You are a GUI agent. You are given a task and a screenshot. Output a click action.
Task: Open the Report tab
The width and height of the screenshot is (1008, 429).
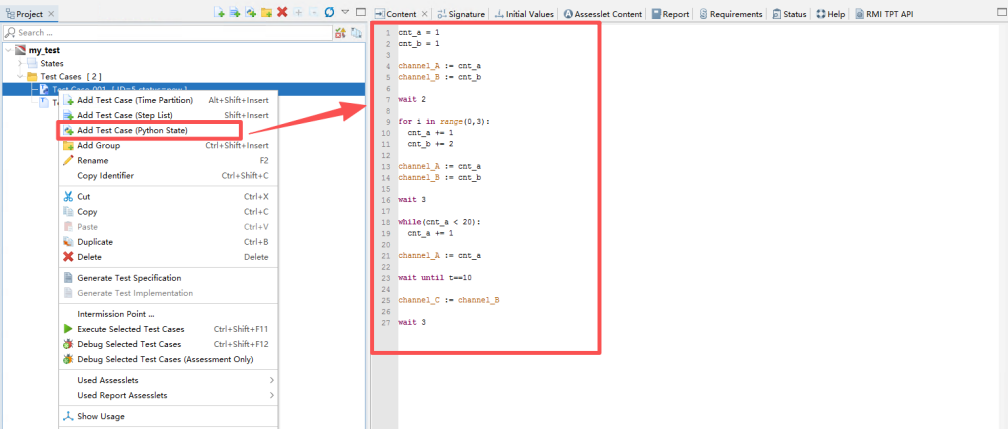pyautogui.click(x=670, y=14)
